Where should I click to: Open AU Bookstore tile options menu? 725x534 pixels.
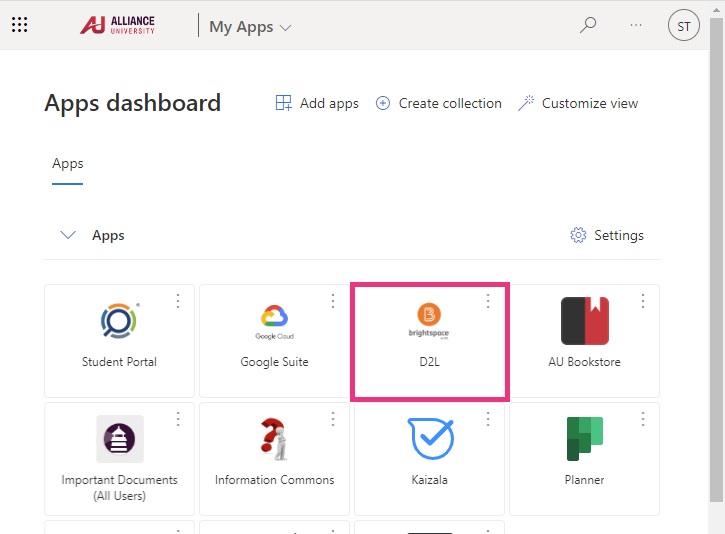tap(643, 301)
